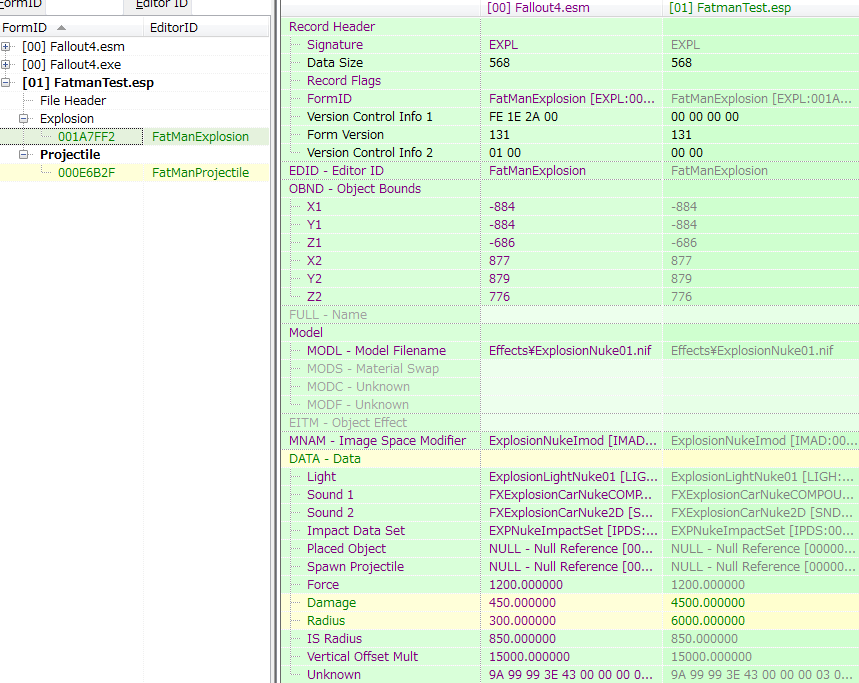
Task: Select the Model row label
Action: [x=306, y=333]
